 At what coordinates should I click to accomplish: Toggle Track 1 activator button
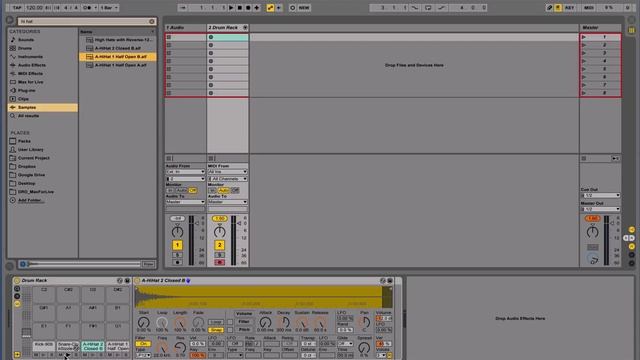[x=177, y=245]
